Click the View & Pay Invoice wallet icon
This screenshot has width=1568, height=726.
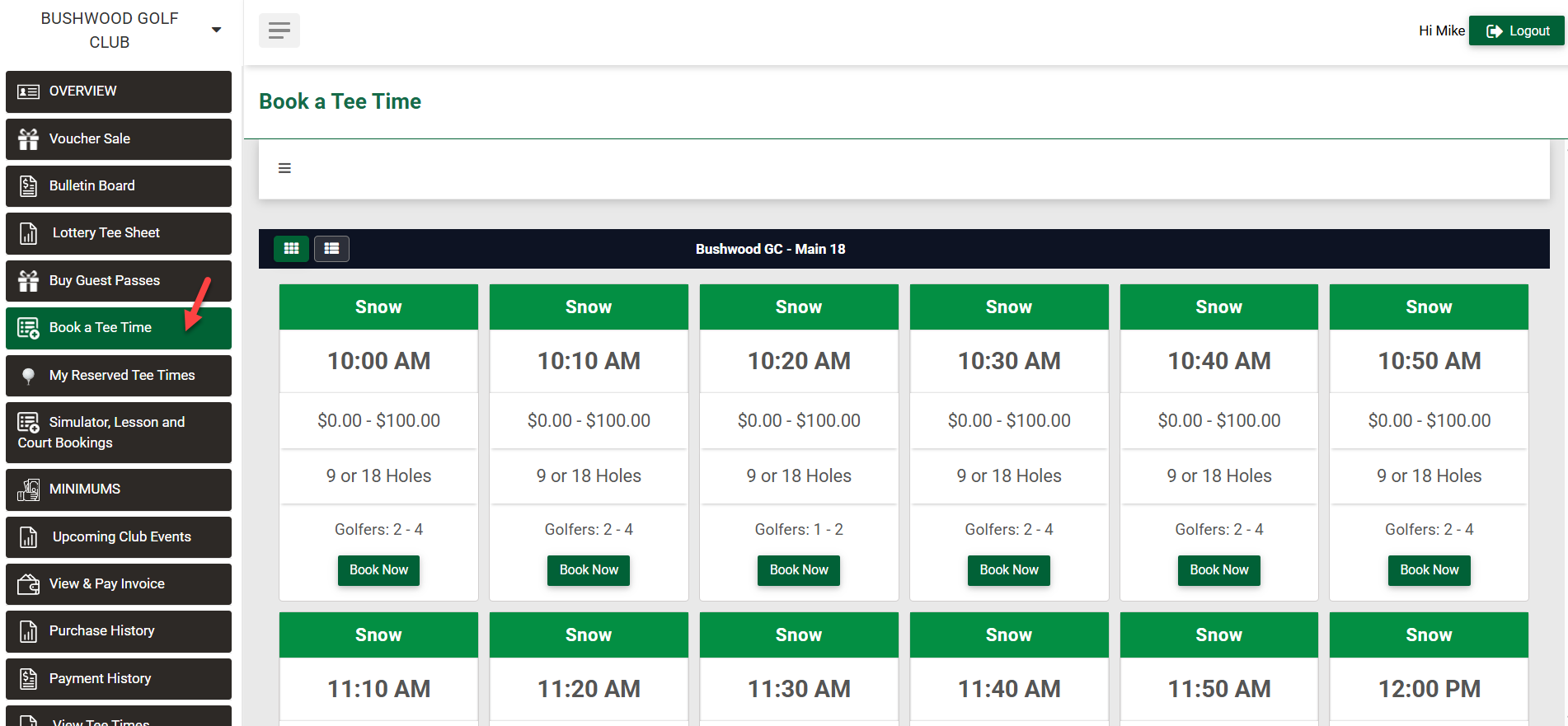click(29, 584)
